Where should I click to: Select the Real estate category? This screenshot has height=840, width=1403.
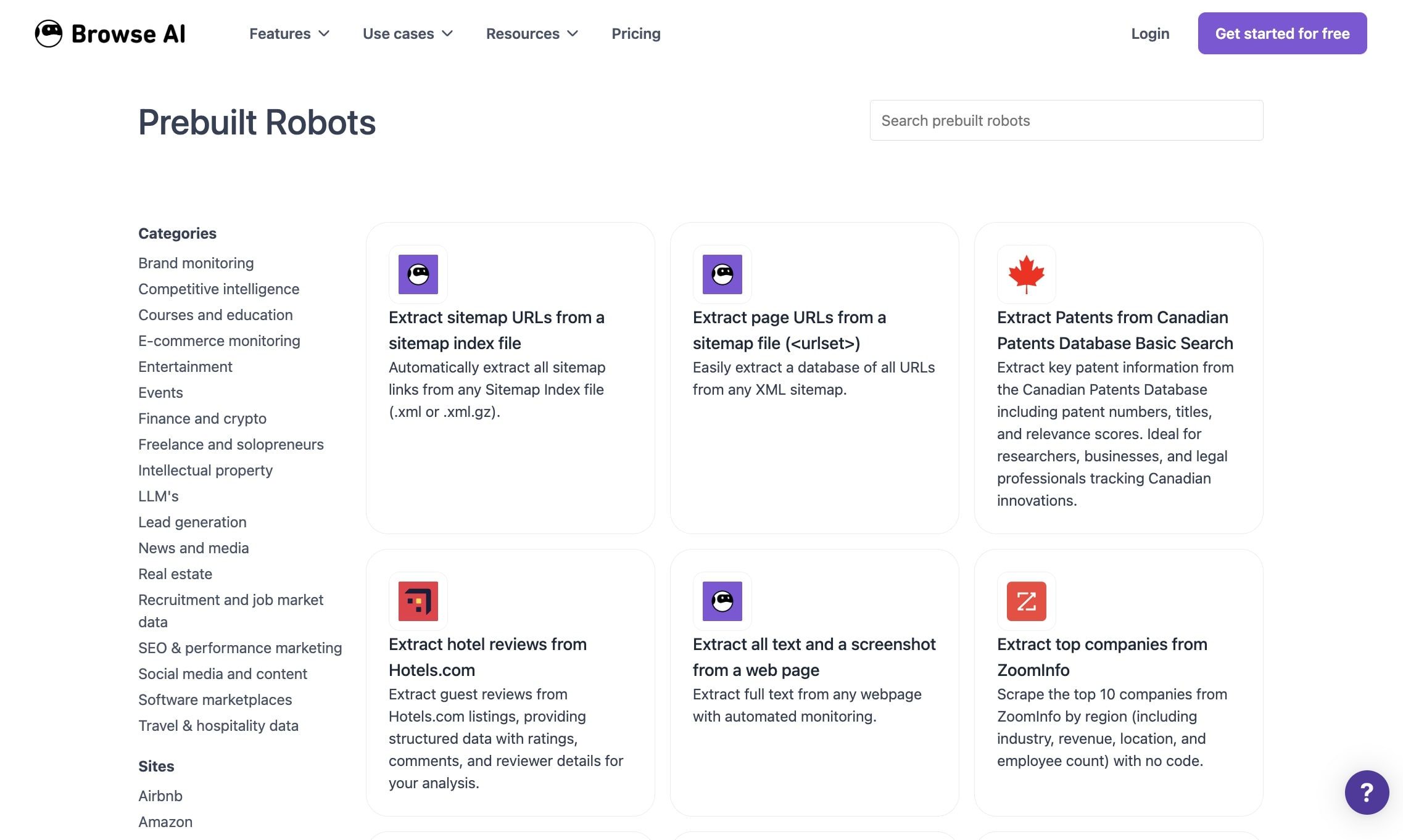tap(175, 574)
